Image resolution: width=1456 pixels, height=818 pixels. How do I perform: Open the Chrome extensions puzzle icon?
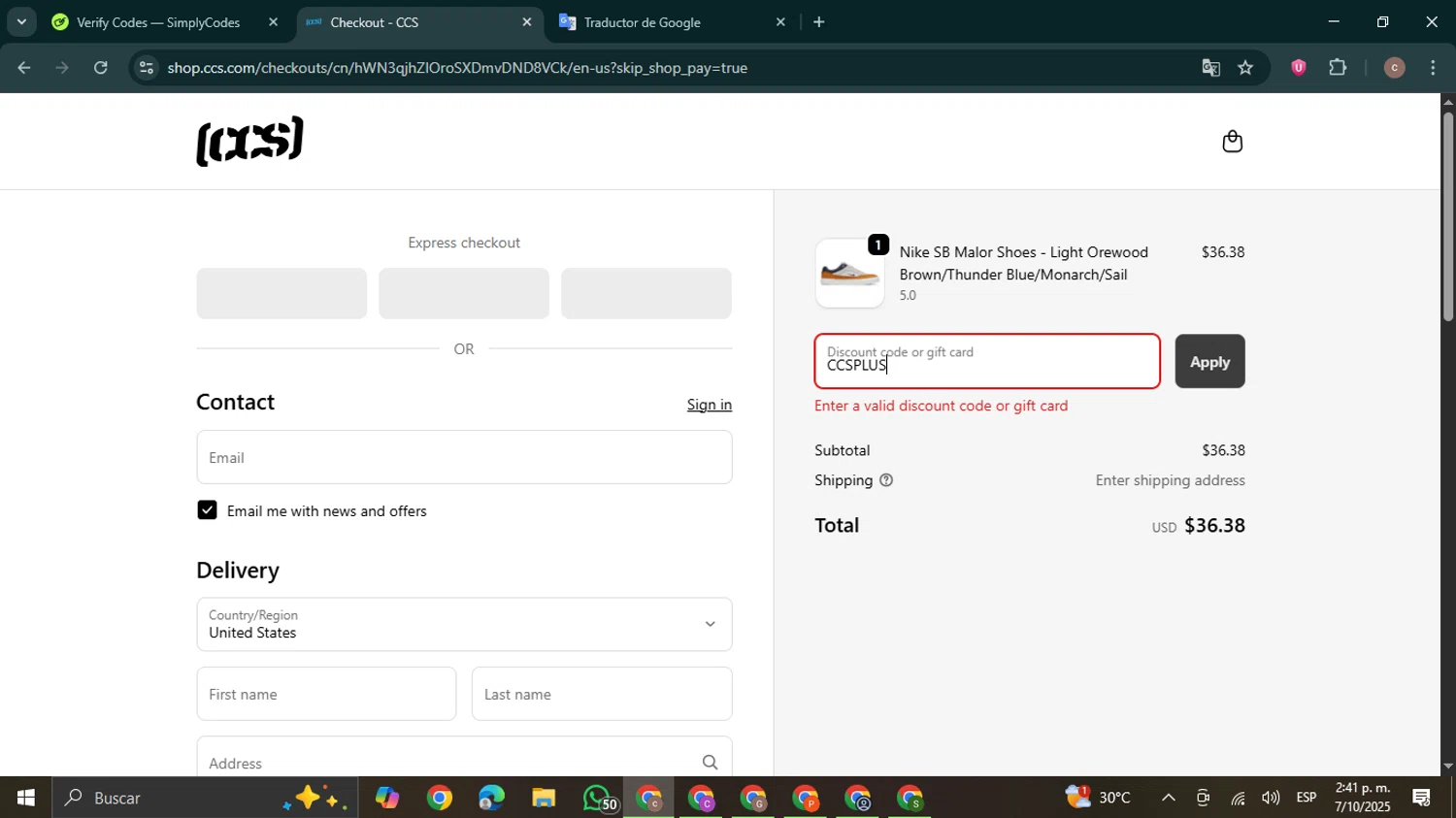pos(1338,68)
